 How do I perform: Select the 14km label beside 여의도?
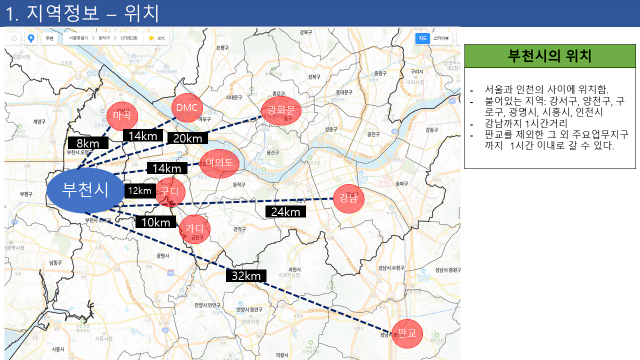(167, 168)
